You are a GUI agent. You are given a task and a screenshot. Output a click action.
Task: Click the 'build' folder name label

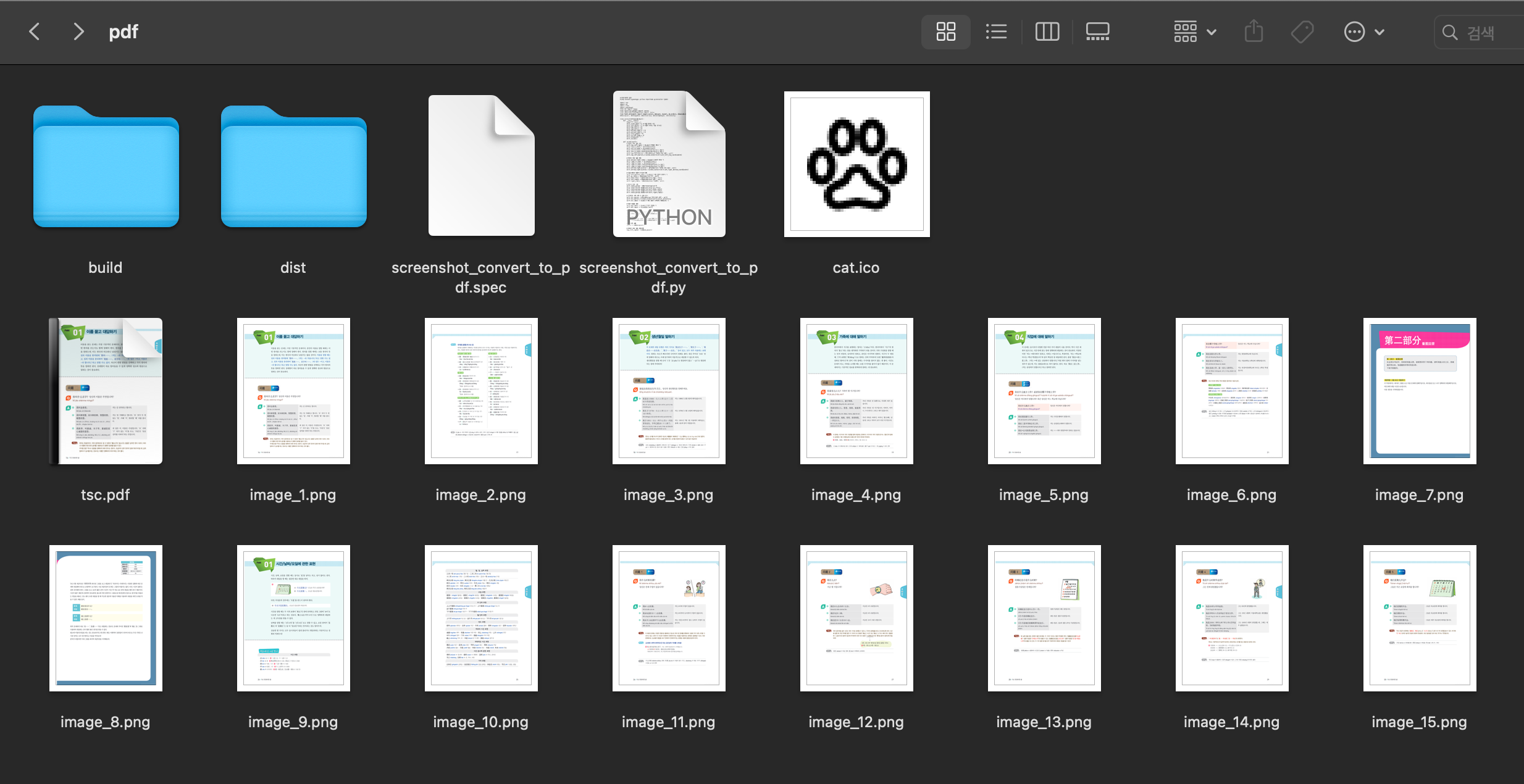click(106, 267)
